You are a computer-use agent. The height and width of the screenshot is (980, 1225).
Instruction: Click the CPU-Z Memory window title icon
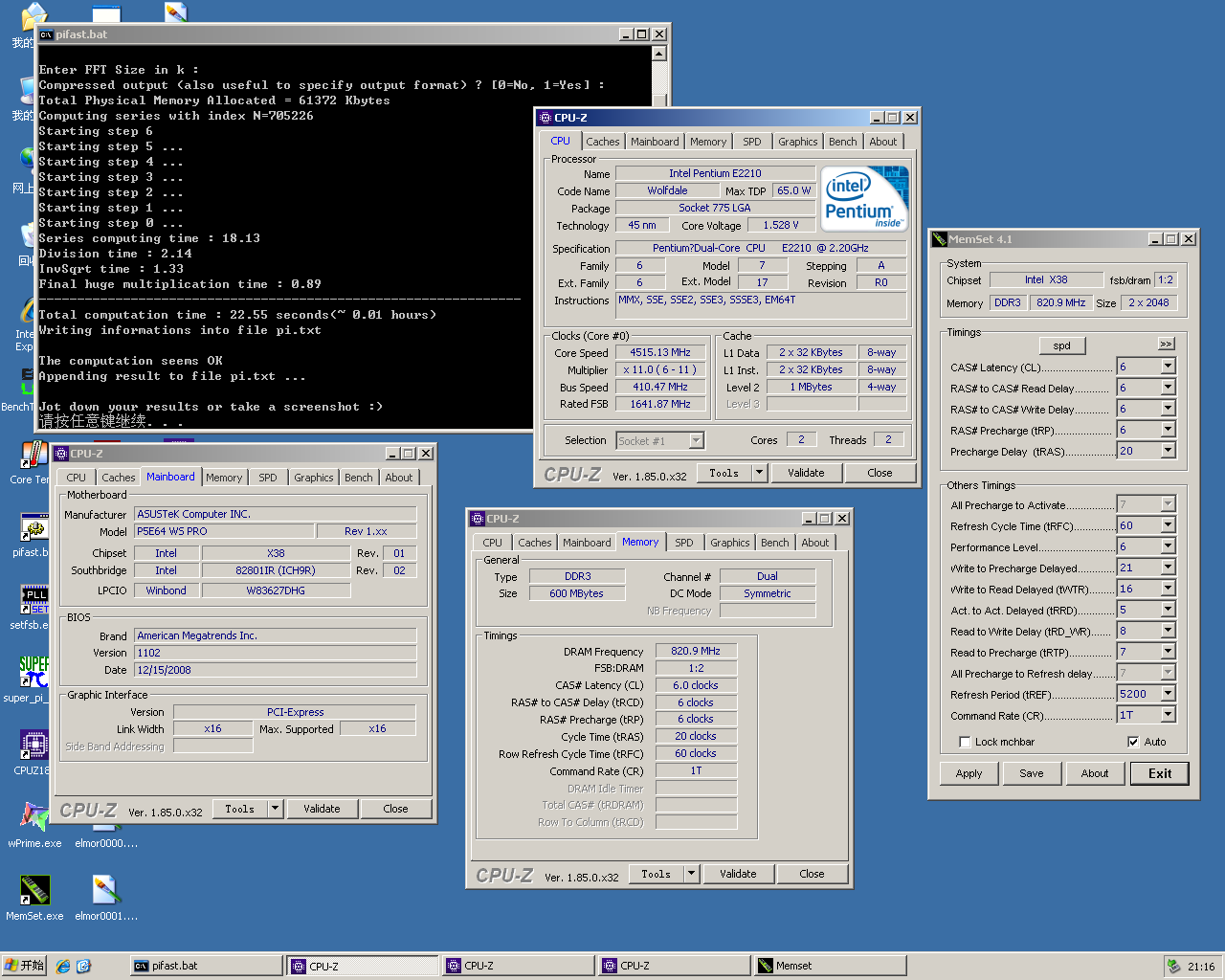coord(478,519)
